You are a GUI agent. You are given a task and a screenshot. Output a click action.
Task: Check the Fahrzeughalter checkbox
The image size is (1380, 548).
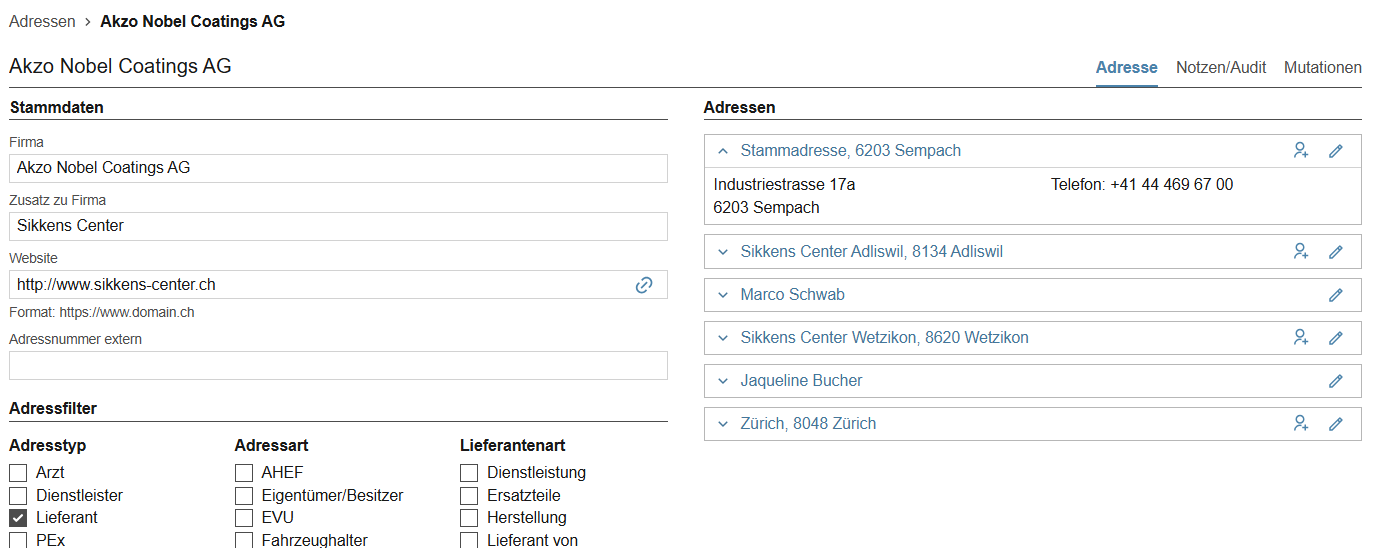tap(244, 540)
